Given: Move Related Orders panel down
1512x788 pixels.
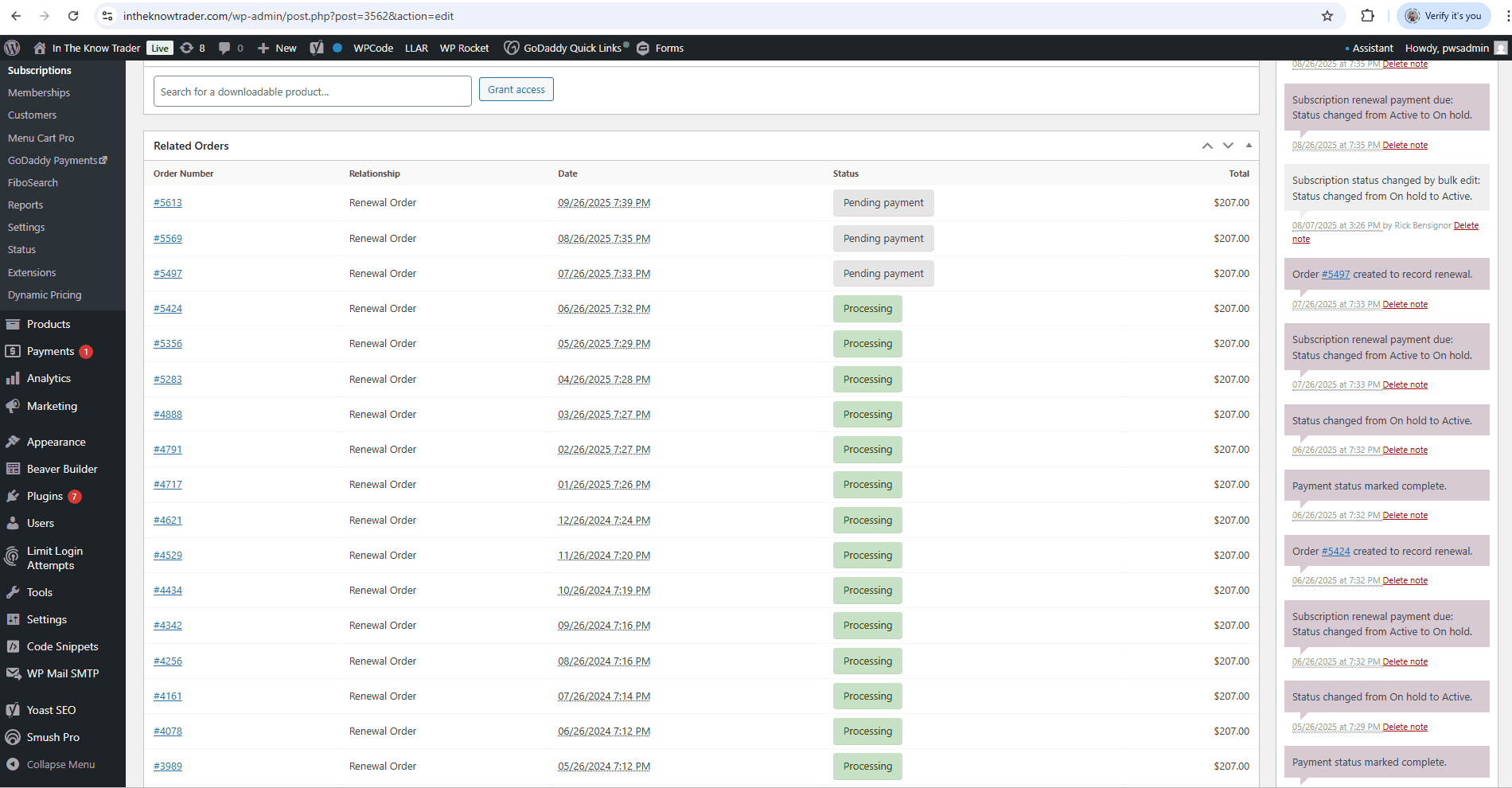Looking at the screenshot, I should coord(1228,146).
